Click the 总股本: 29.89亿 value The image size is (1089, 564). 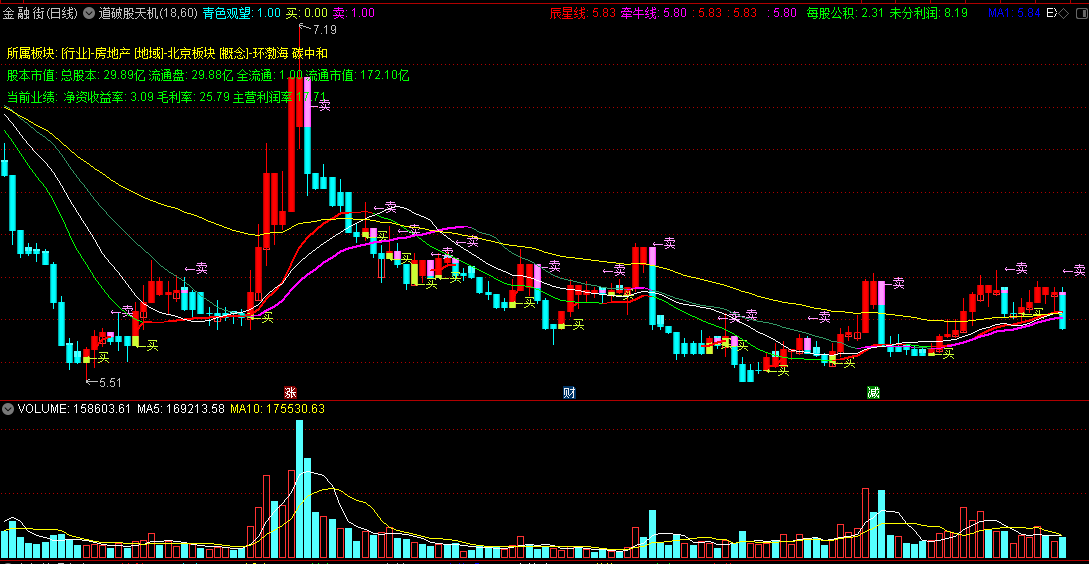click(x=101, y=76)
